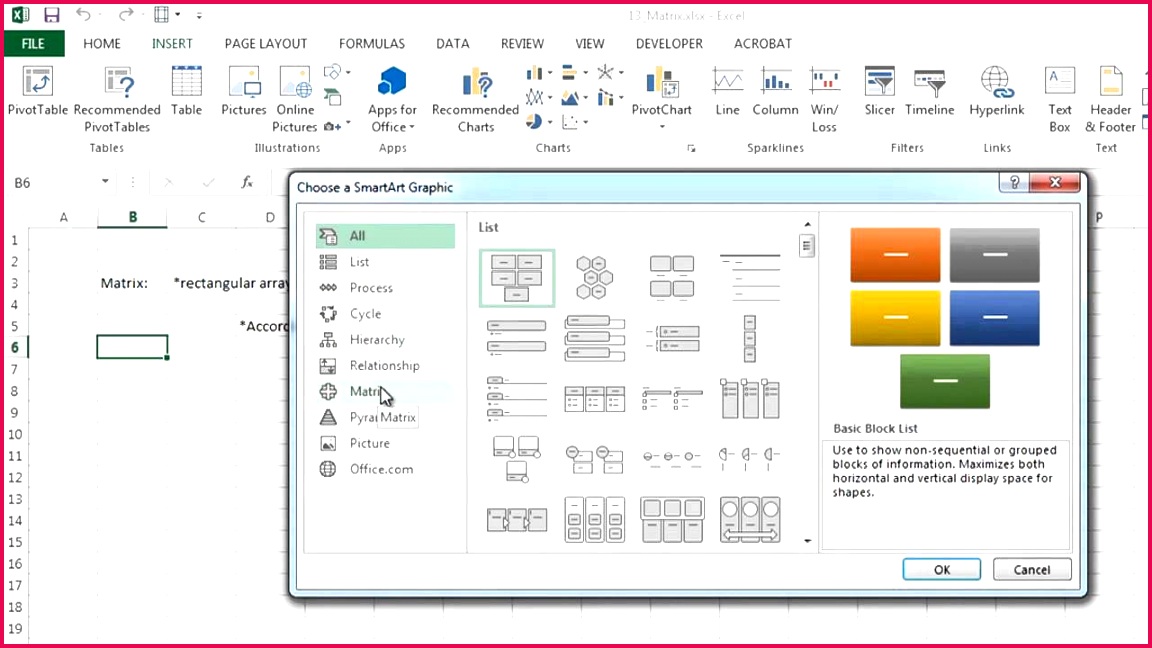The width and height of the screenshot is (1152, 648).
Task: Pick the Process SmartArt category
Action: (x=385, y=287)
